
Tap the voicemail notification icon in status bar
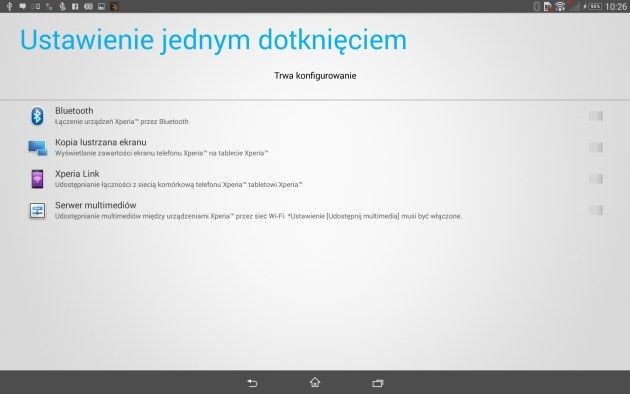pos(36,6)
